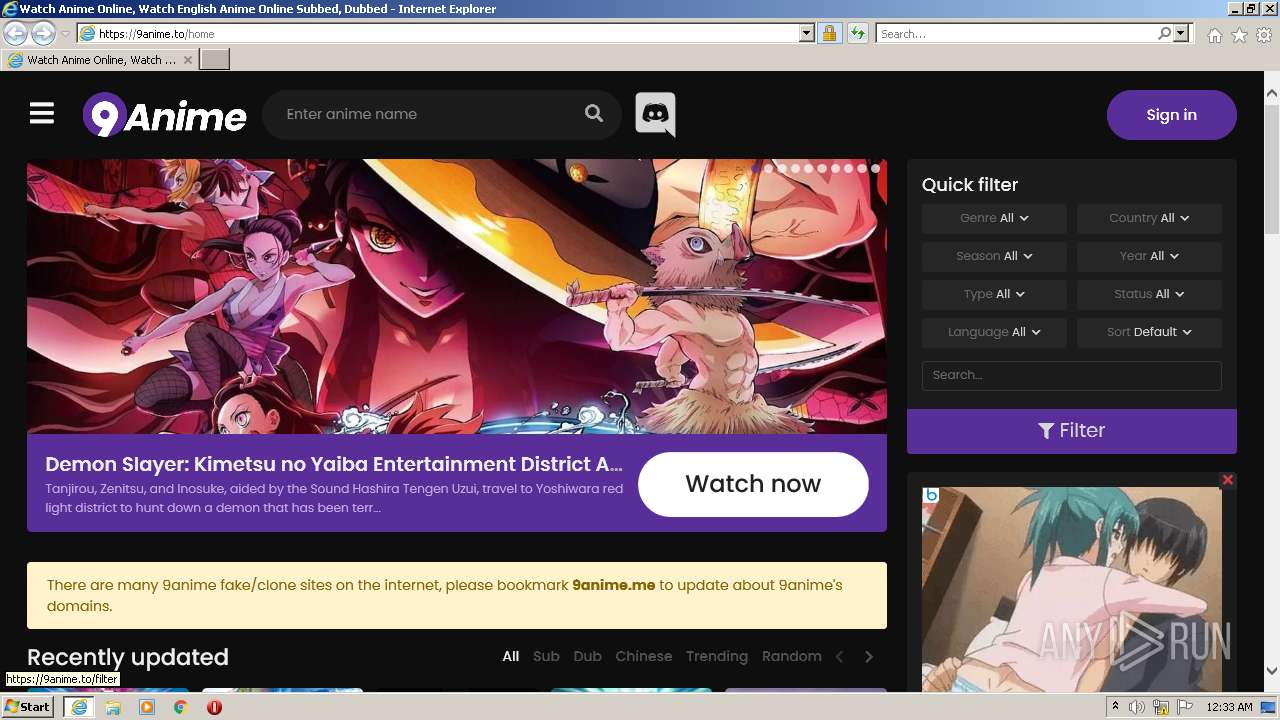
Task: Open IE search provider dropdown arrow
Action: (1181, 33)
